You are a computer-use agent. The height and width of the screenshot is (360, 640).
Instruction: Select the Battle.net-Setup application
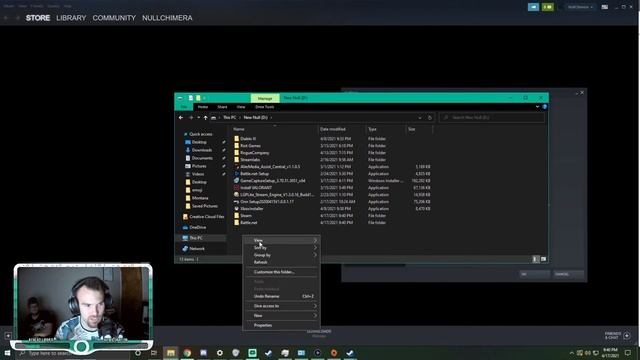coord(254,173)
